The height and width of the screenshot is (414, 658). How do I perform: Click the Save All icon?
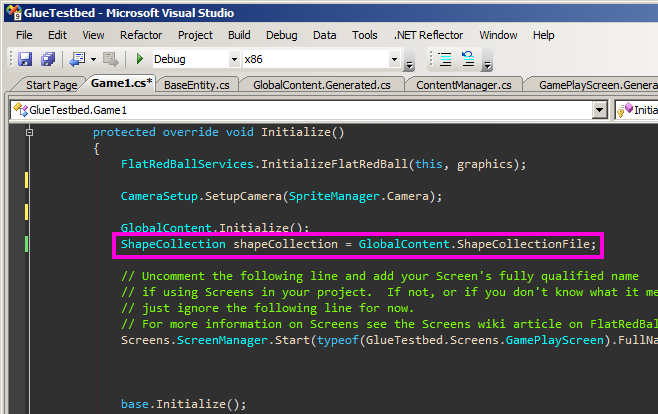point(48,59)
